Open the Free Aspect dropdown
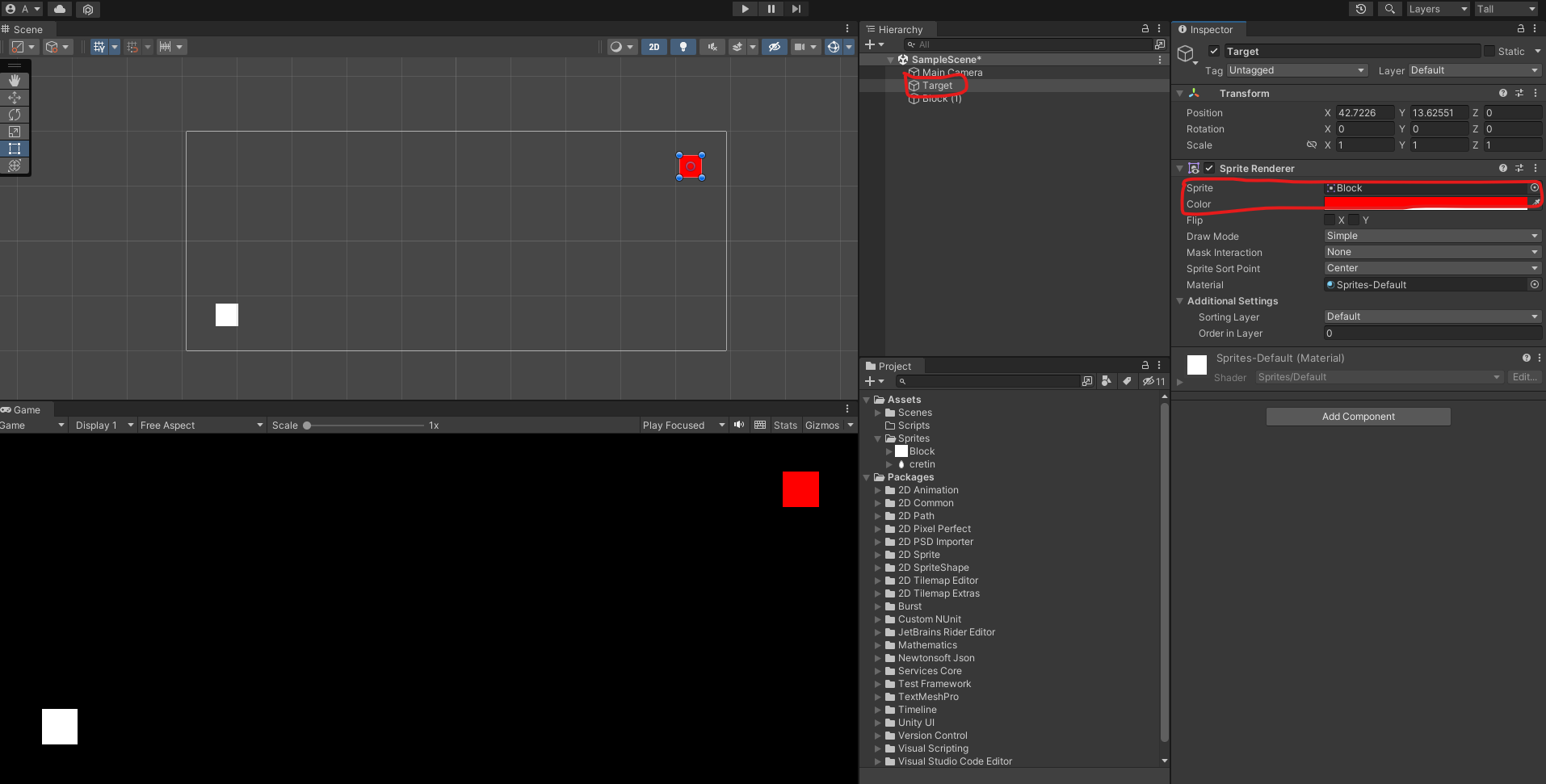 201,426
